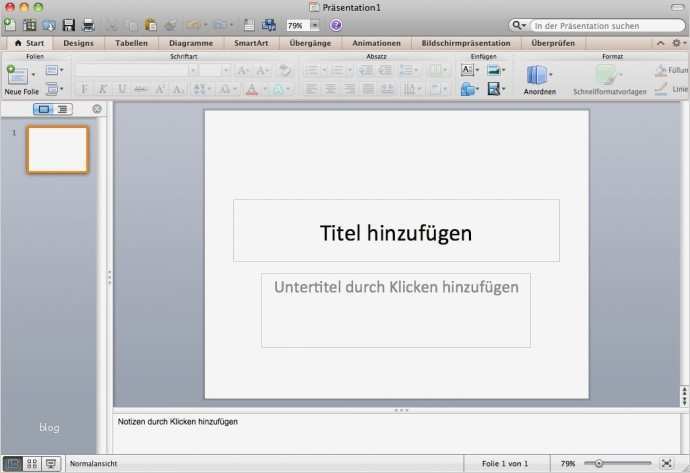Open the font size combo box
Screen dimensions: 690x473
pos(215,70)
